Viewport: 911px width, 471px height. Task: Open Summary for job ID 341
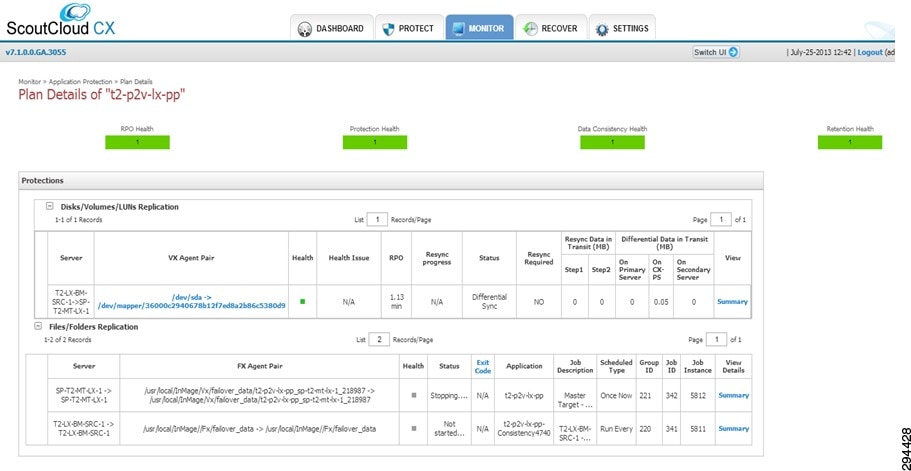(x=734, y=429)
